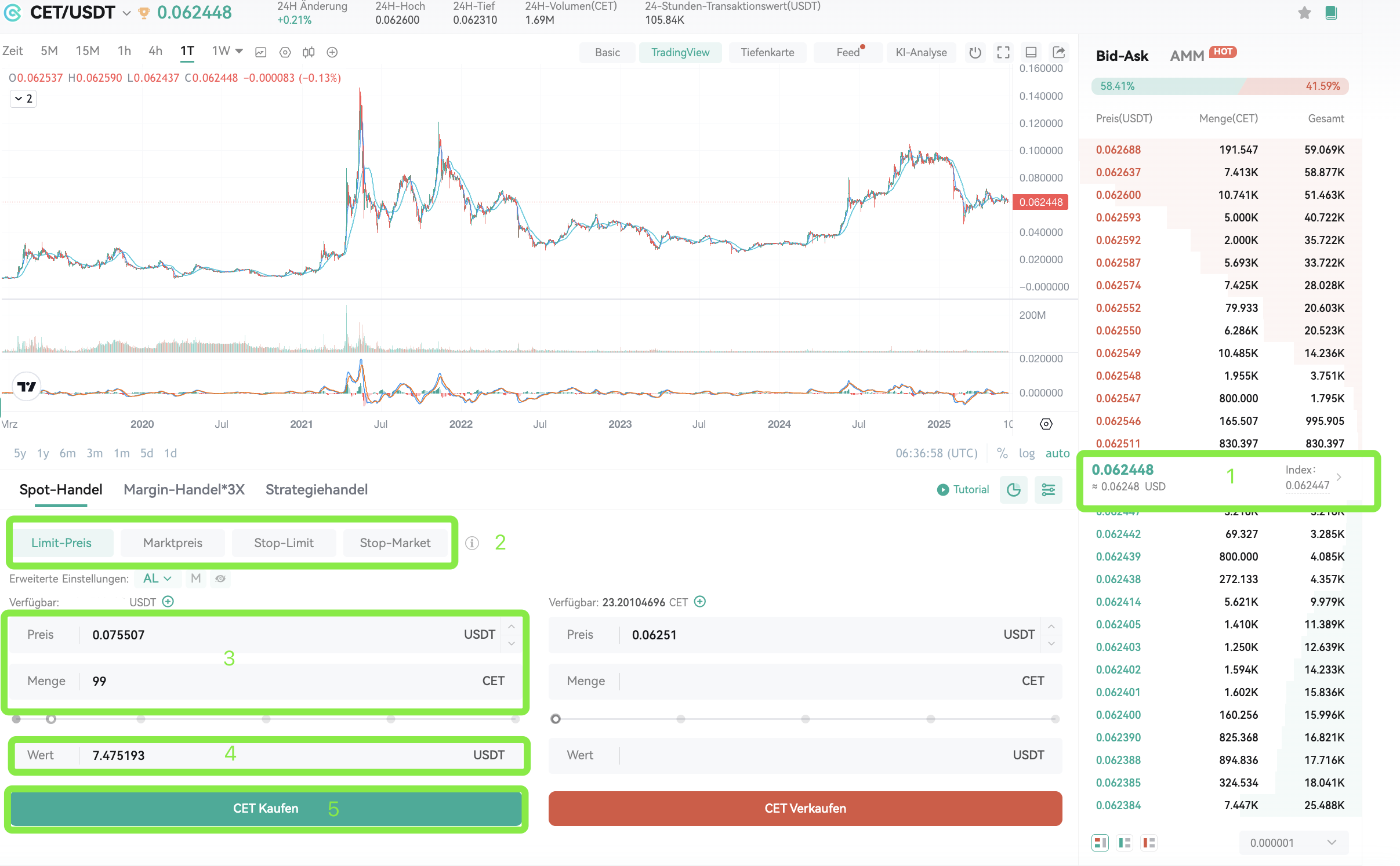Image resolution: width=1400 pixels, height=866 pixels.
Task: Click the candlestick style icon
Action: click(309, 52)
